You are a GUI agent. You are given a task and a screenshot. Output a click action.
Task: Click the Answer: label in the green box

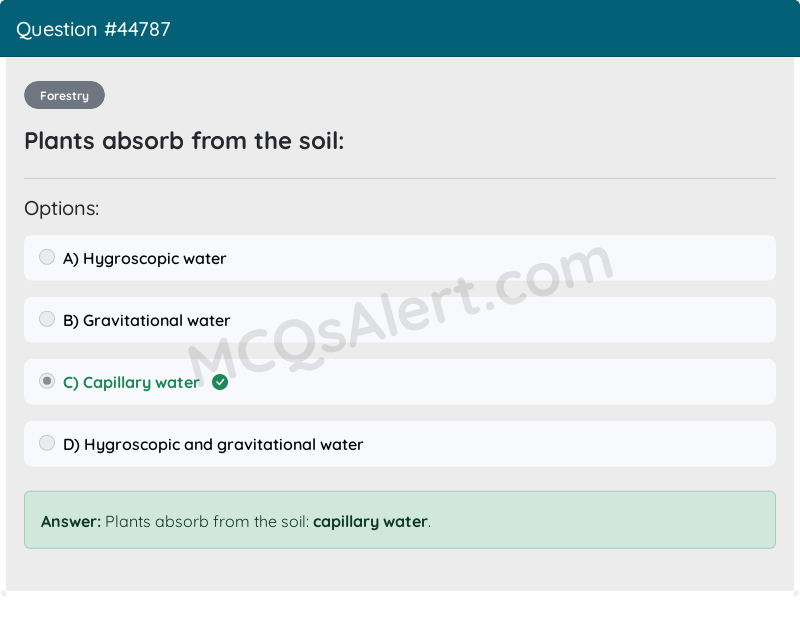(x=64, y=521)
